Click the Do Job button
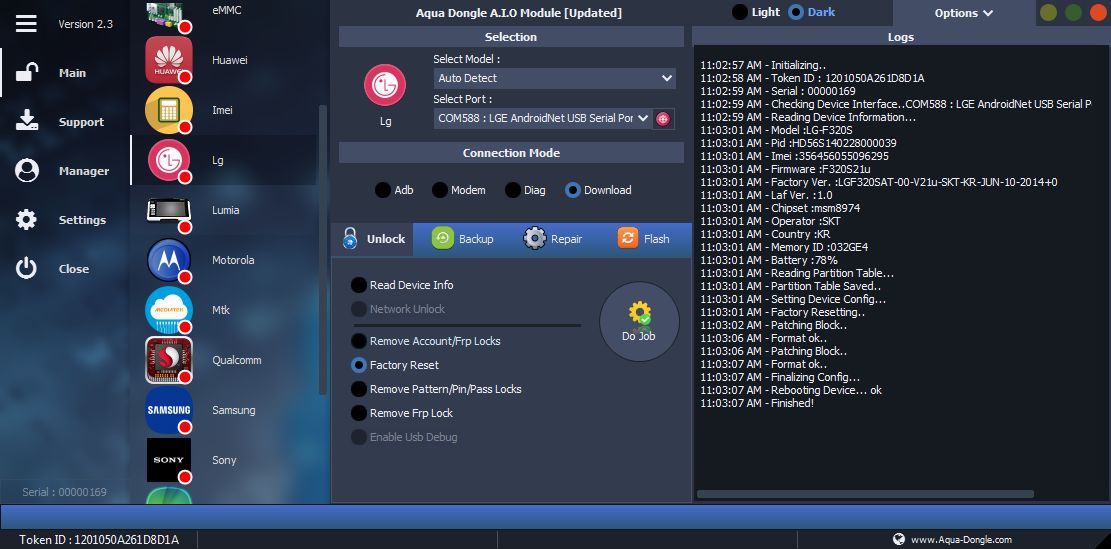 (x=639, y=322)
